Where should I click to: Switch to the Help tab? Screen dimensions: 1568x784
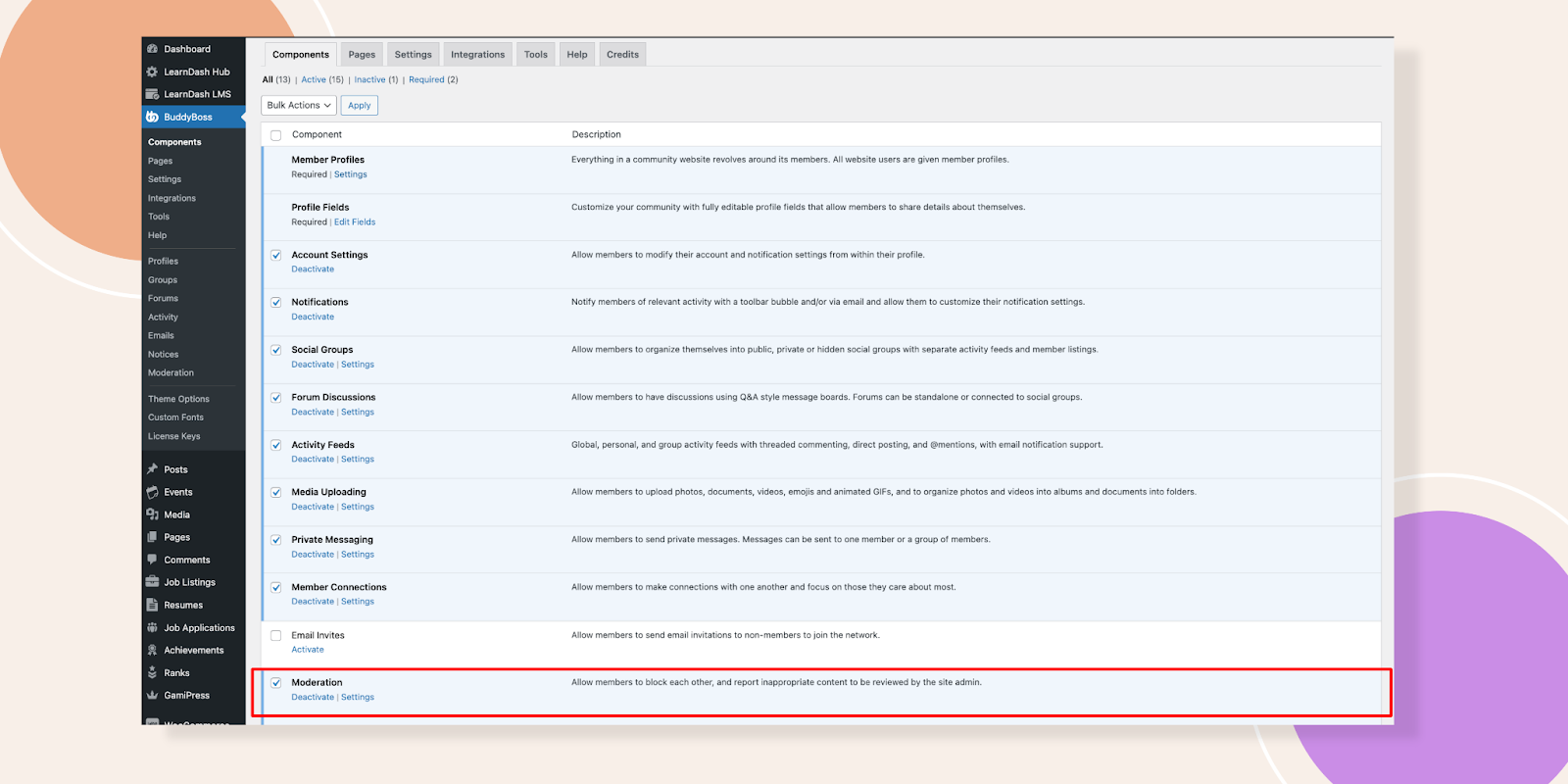[577, 55]
